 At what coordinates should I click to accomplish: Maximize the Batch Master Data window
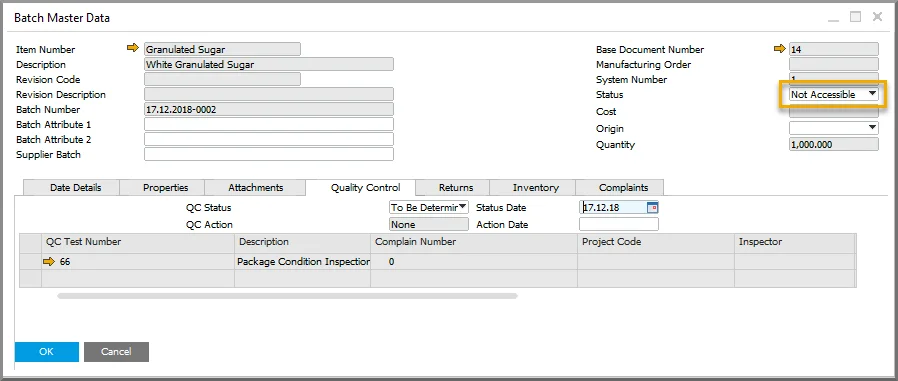[x=855, y=17]
